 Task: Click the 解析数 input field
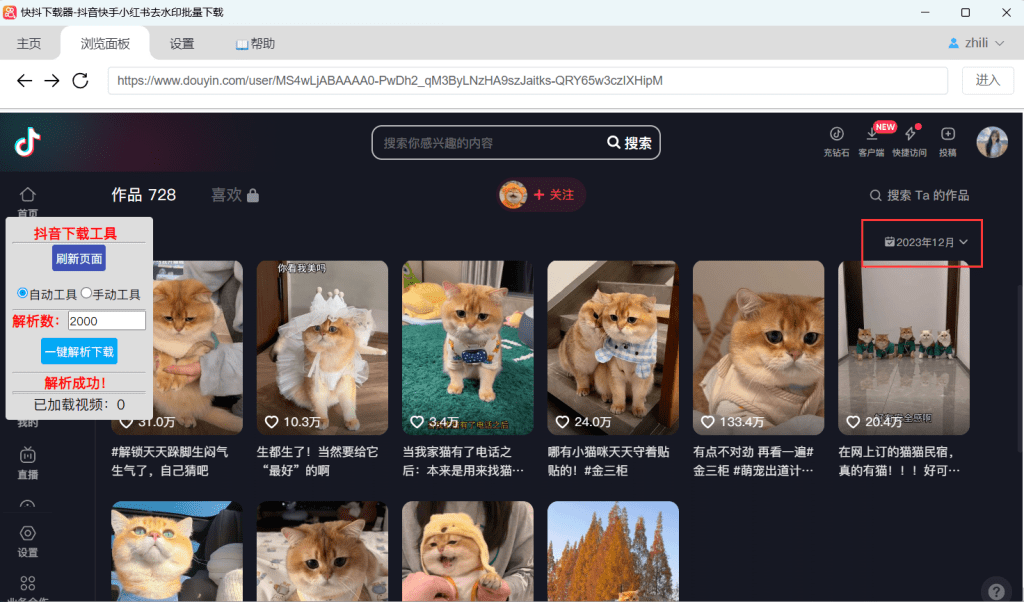tap(107, 321)
